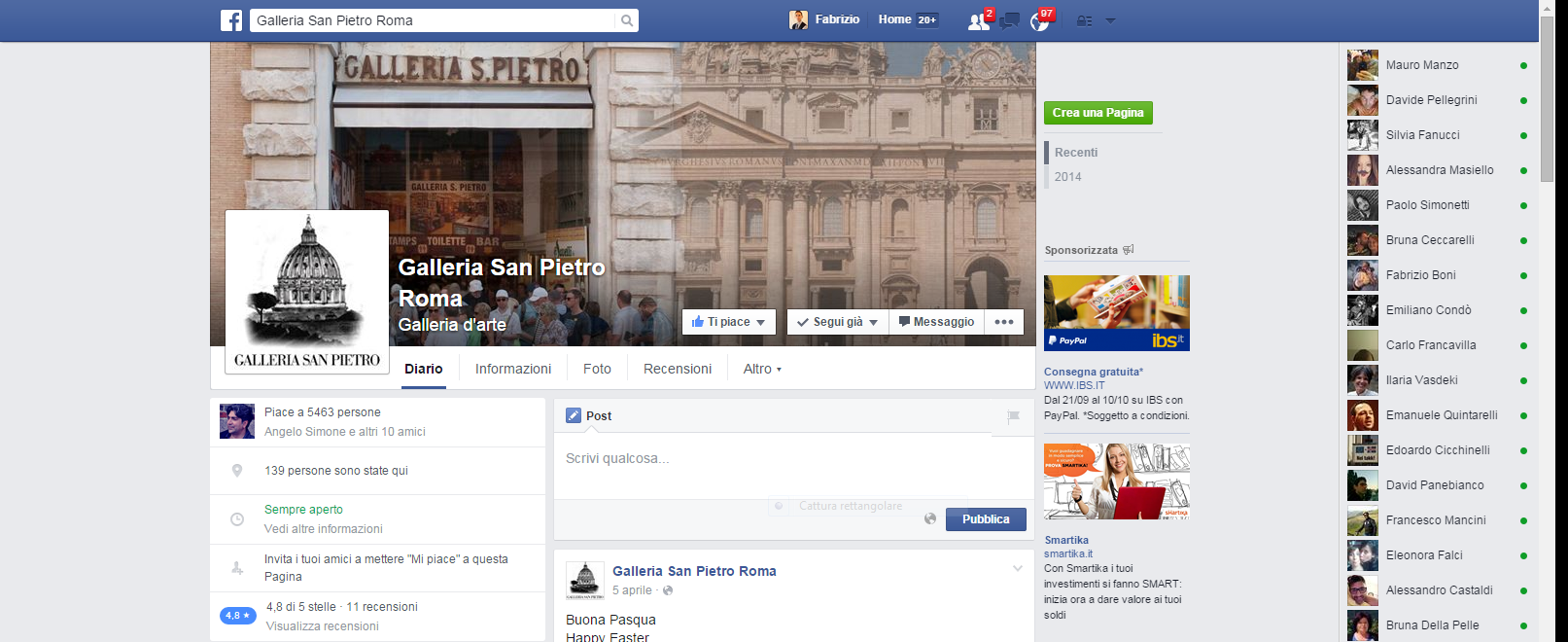1568x642 pixels.
Task: Open chat with Davide Pellegrini
Action: (1438, 100)
